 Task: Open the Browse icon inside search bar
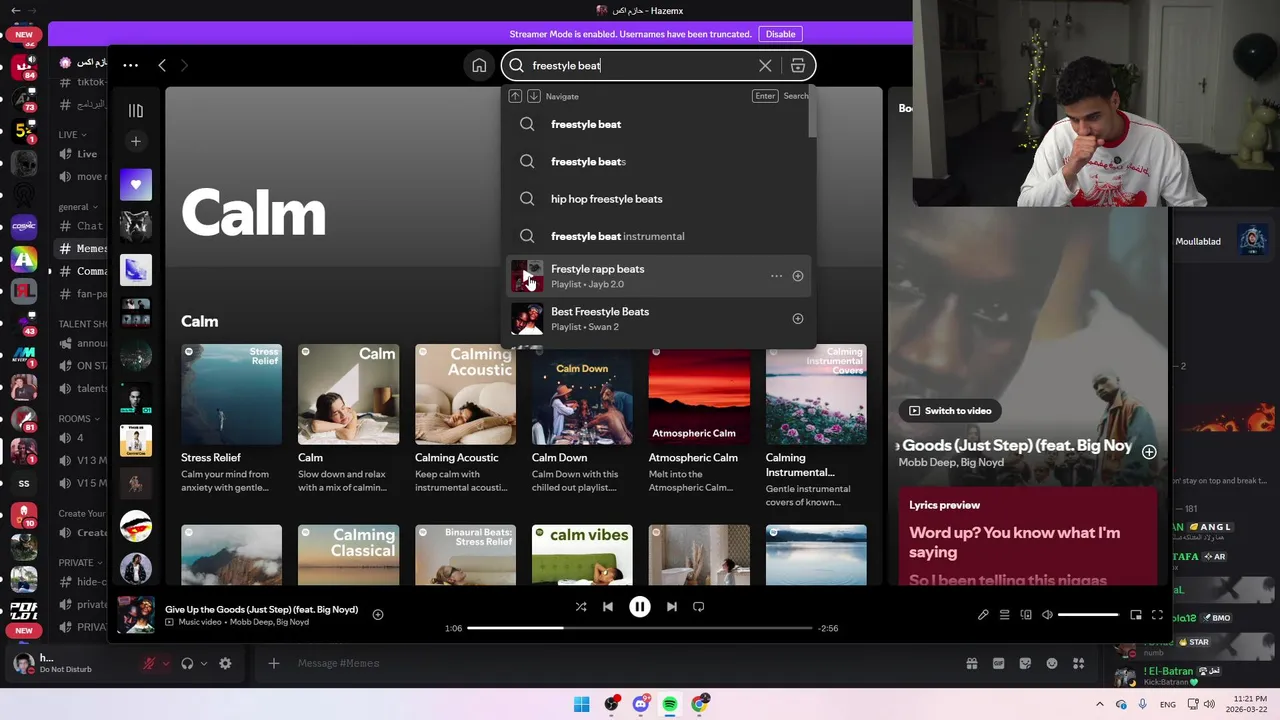(797, 66)
